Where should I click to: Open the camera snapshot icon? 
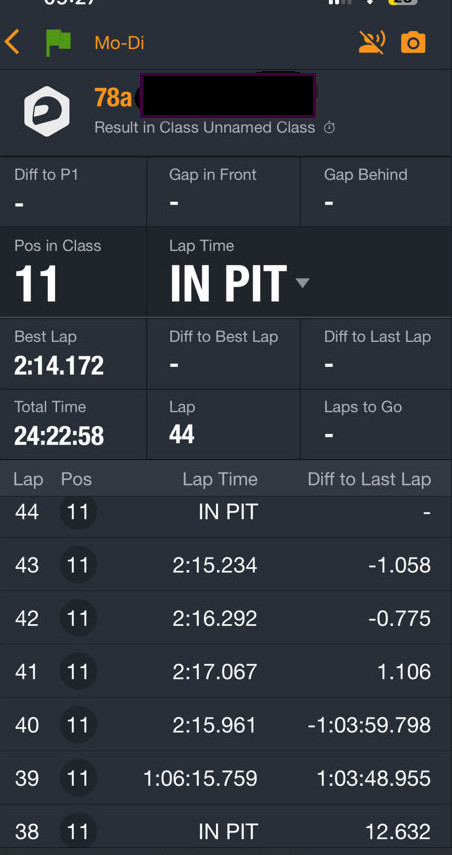point(413,42)
